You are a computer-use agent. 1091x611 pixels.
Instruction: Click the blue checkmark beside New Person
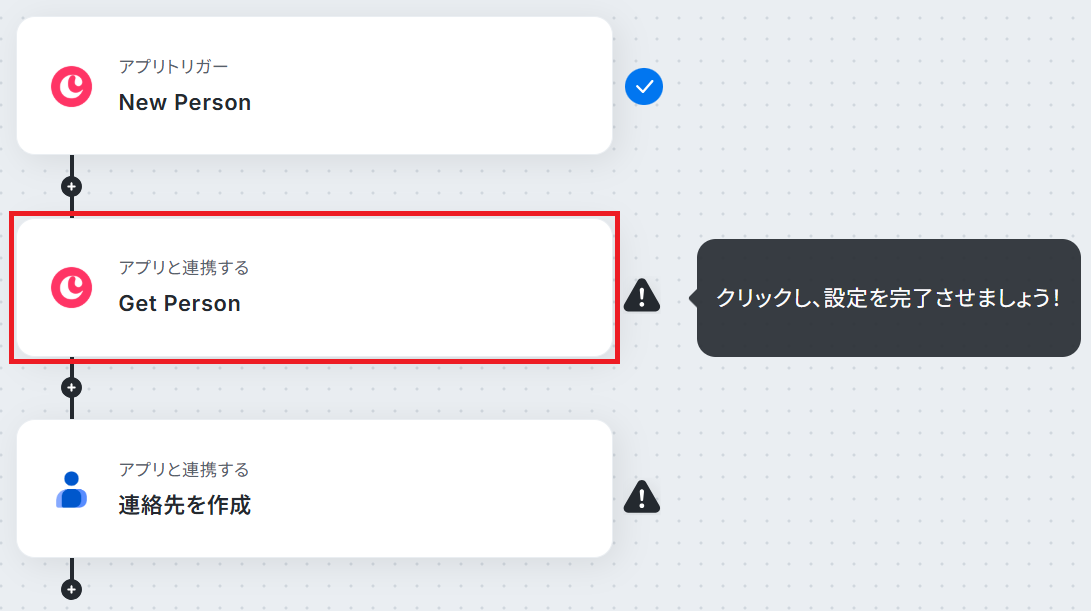click(x=644, y=87)
